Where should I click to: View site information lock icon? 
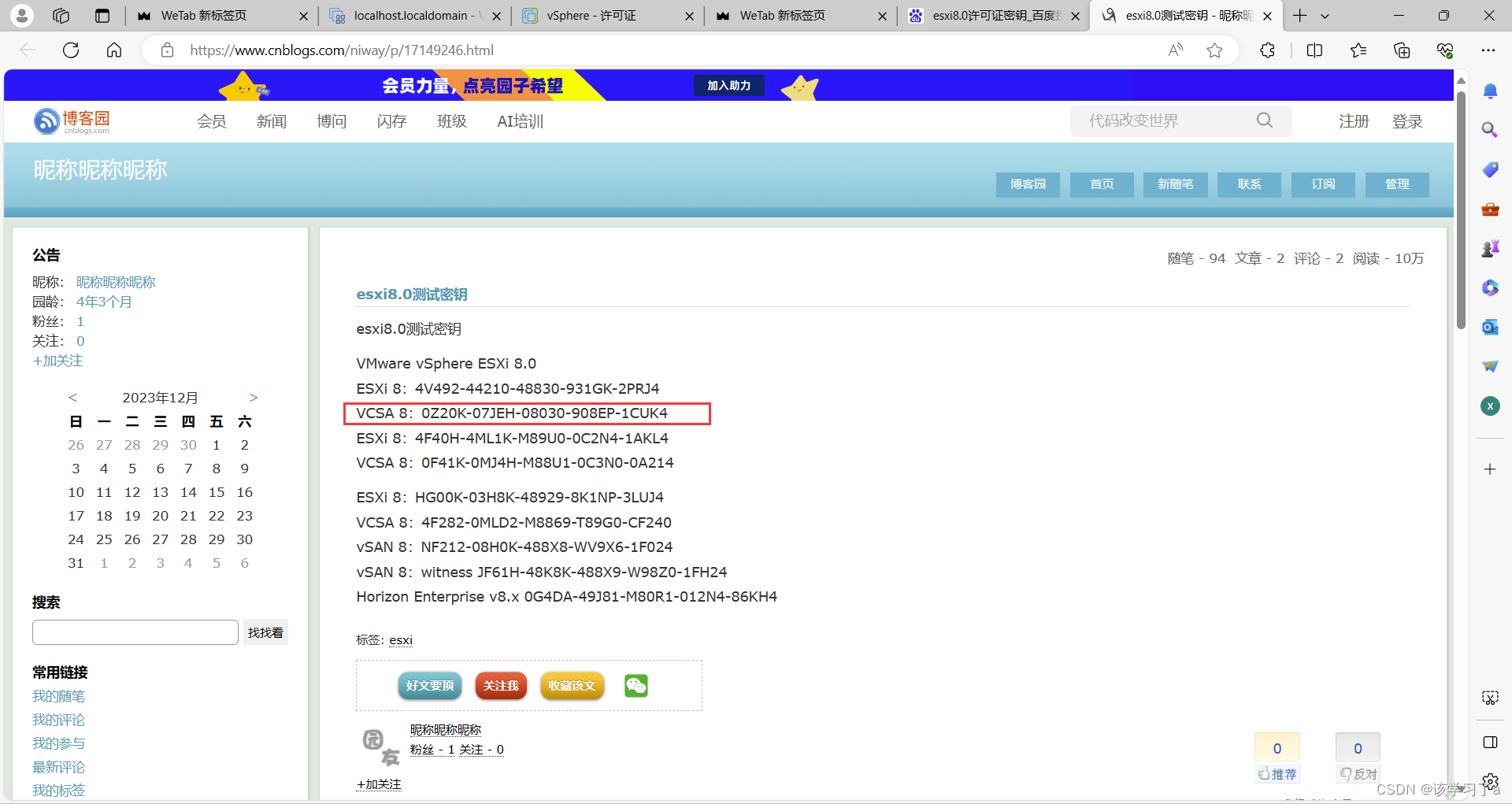(x=167, y=50)
